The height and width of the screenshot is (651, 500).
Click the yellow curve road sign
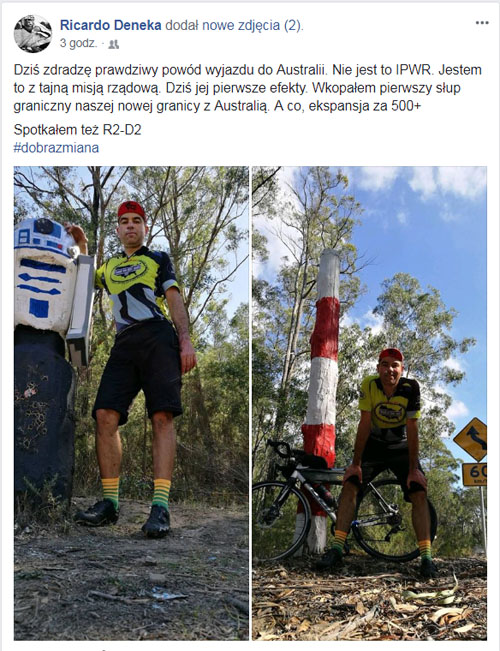pos(472,439)
